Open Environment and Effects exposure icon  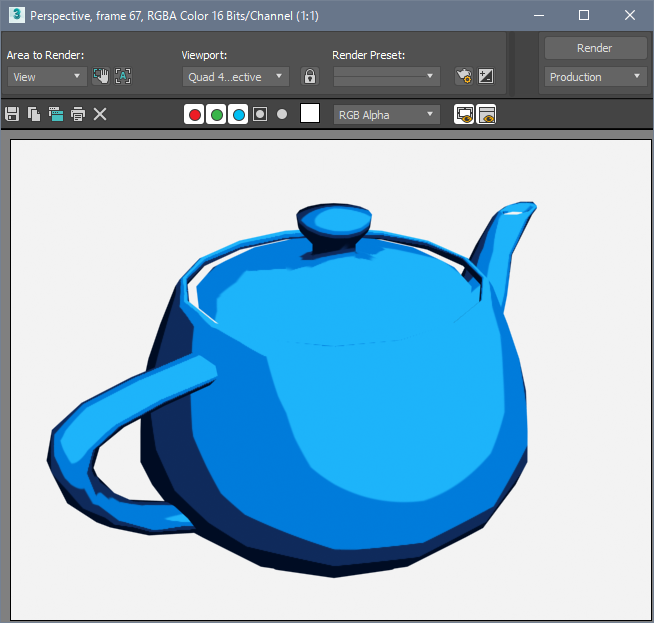(x=486, y=76)
